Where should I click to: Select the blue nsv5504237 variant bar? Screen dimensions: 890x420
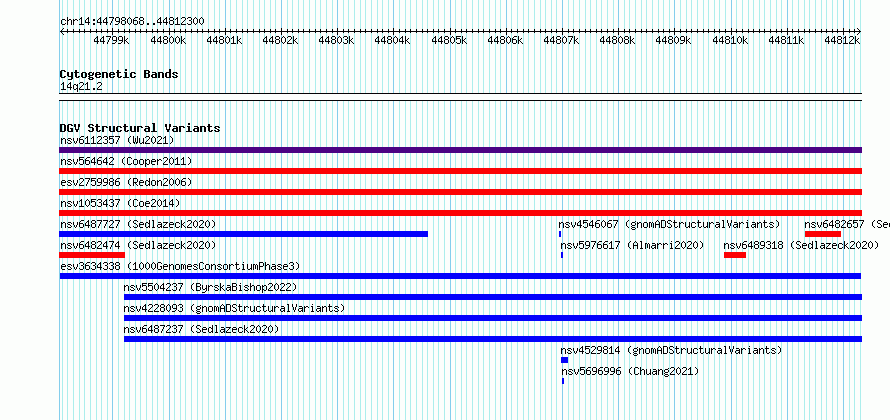(493, 297)
